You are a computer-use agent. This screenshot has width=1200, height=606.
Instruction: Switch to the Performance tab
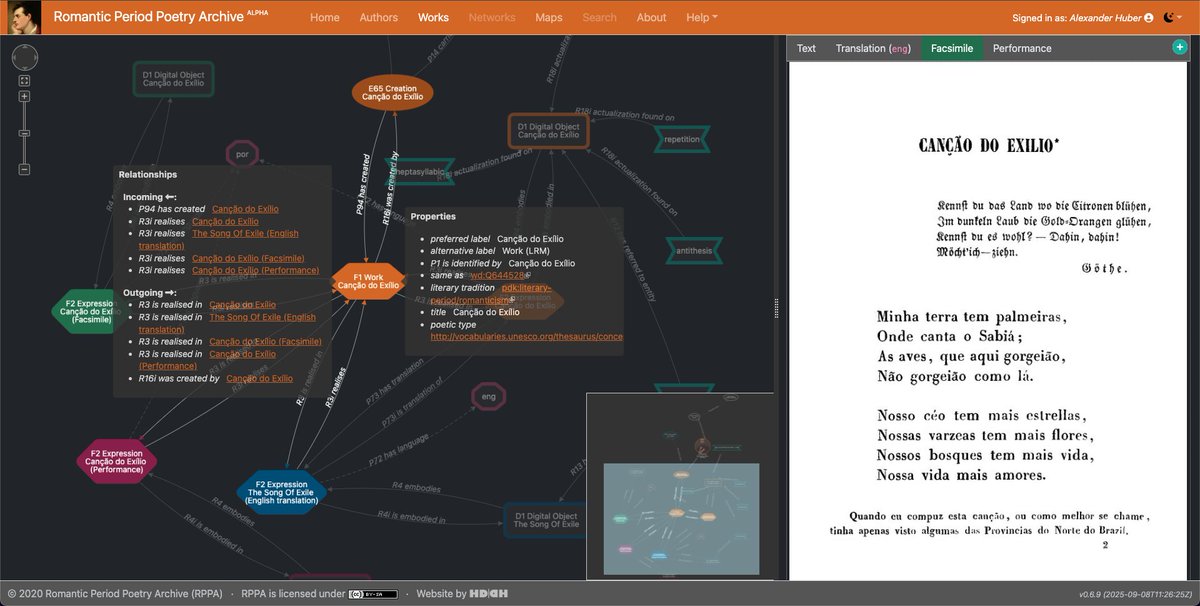1022,48
